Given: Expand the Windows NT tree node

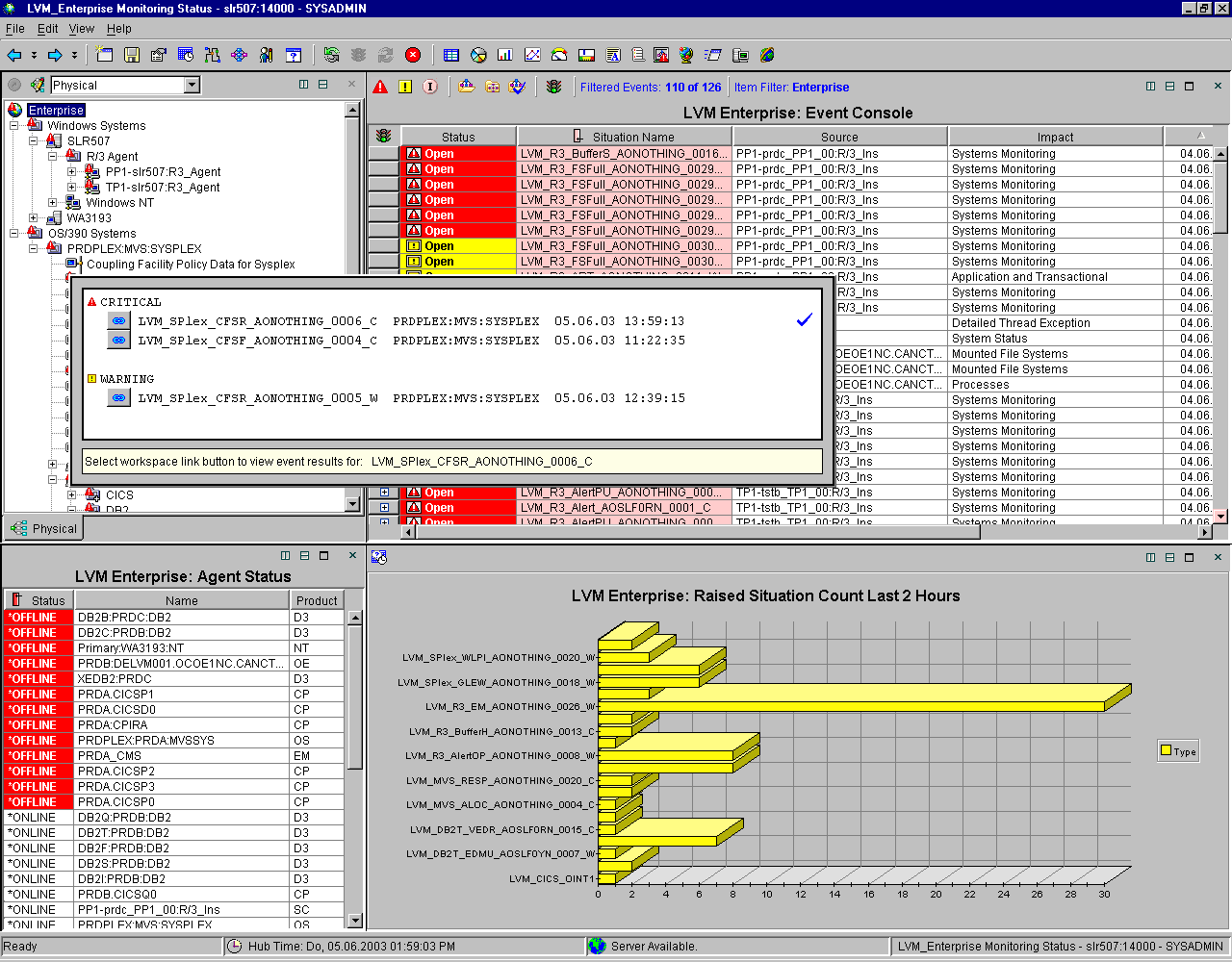Looking at the screenshot, I should tap(53, 203).
